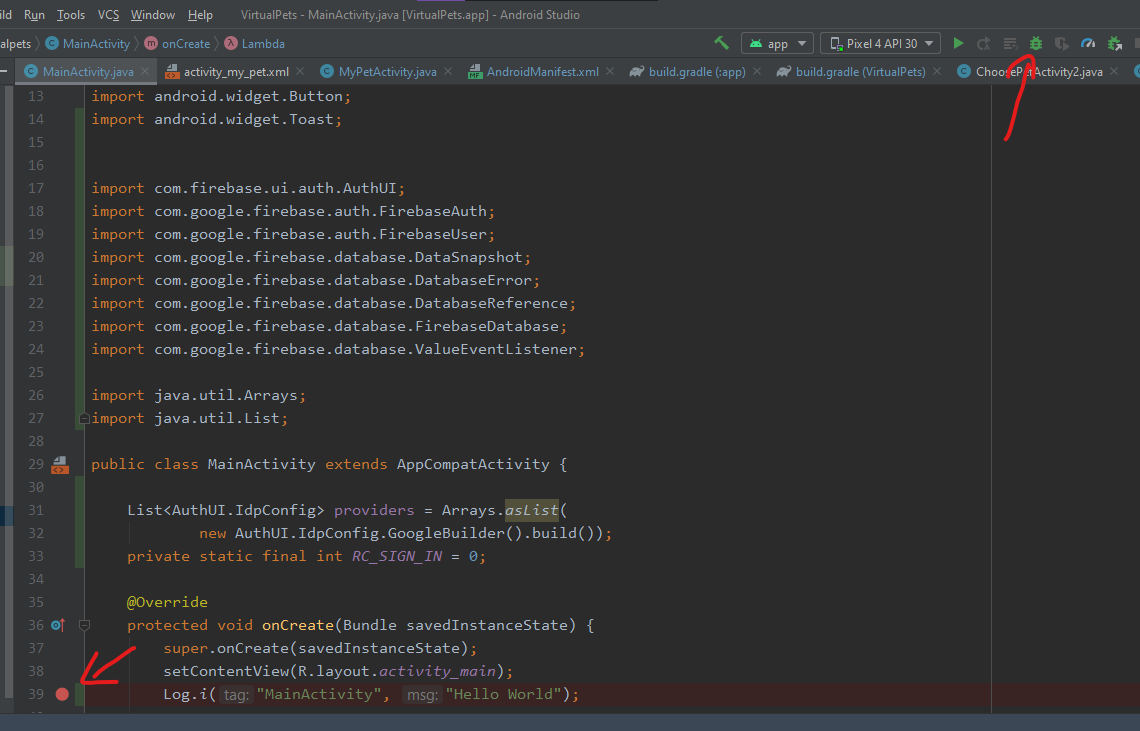Click Run with Coverage icon
This screenshot has height=731, width=1140.
coord(1062,44)
